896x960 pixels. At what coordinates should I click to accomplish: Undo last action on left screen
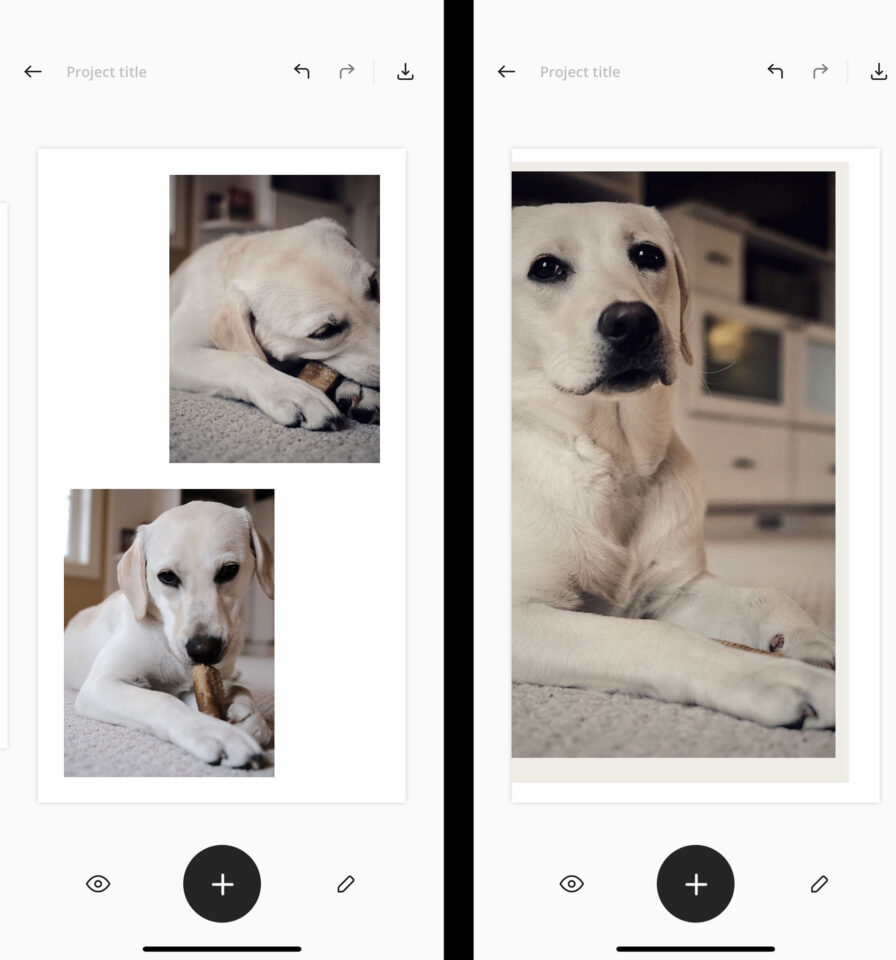pyautogui.click(x=302, y=72)
